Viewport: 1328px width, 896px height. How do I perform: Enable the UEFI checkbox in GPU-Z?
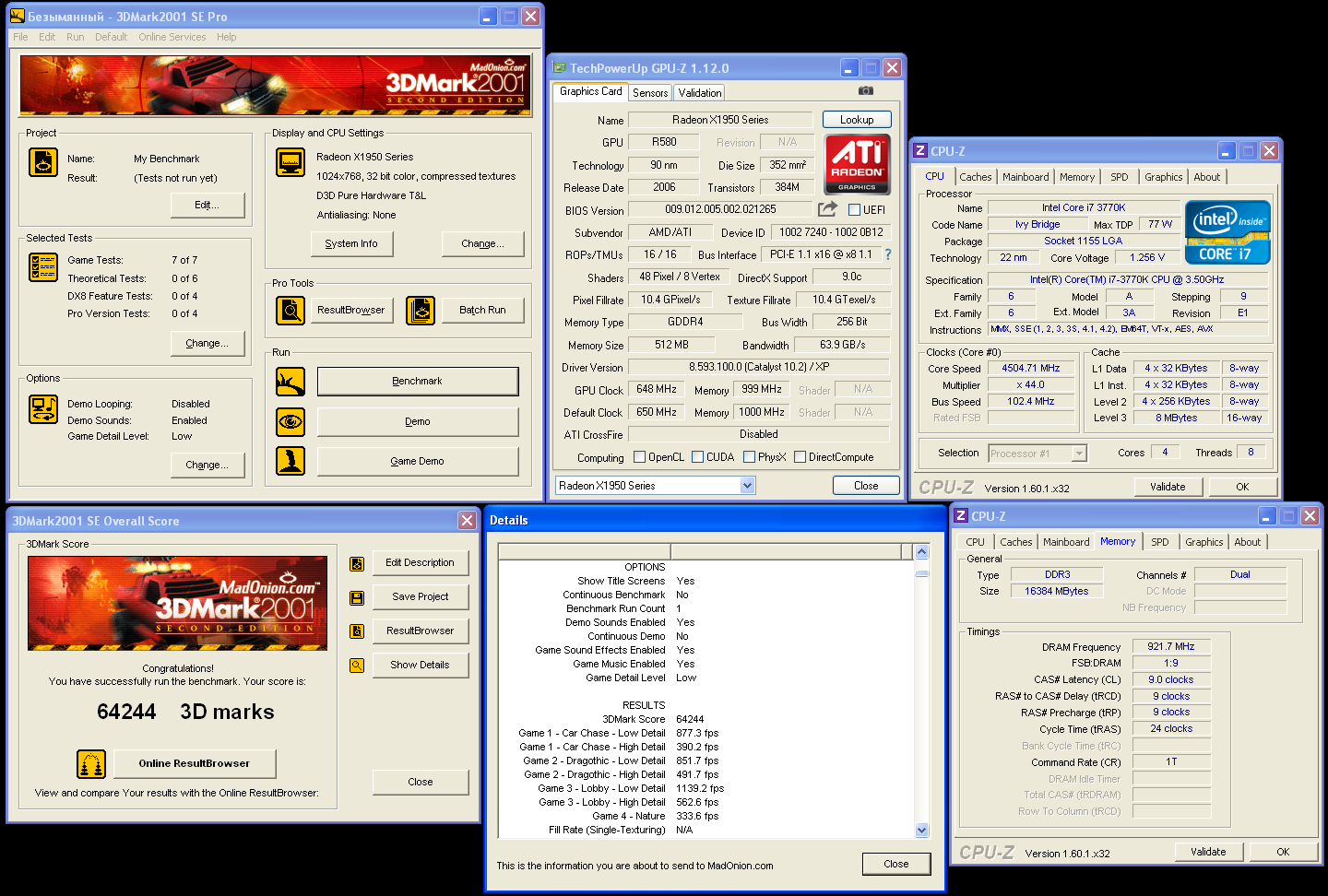[854, 210]
